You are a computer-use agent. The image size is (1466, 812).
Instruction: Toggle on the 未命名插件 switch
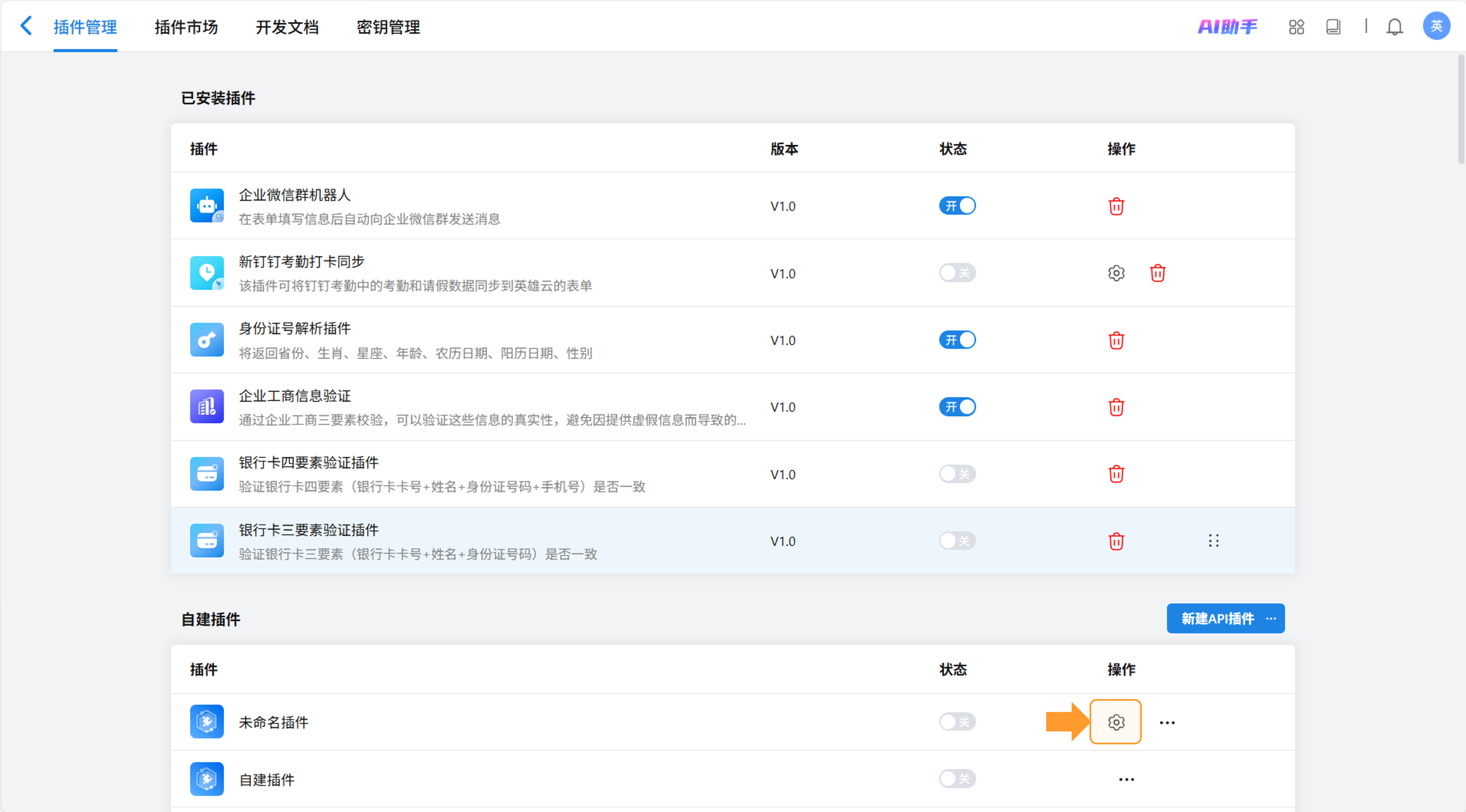coord(957,722)
